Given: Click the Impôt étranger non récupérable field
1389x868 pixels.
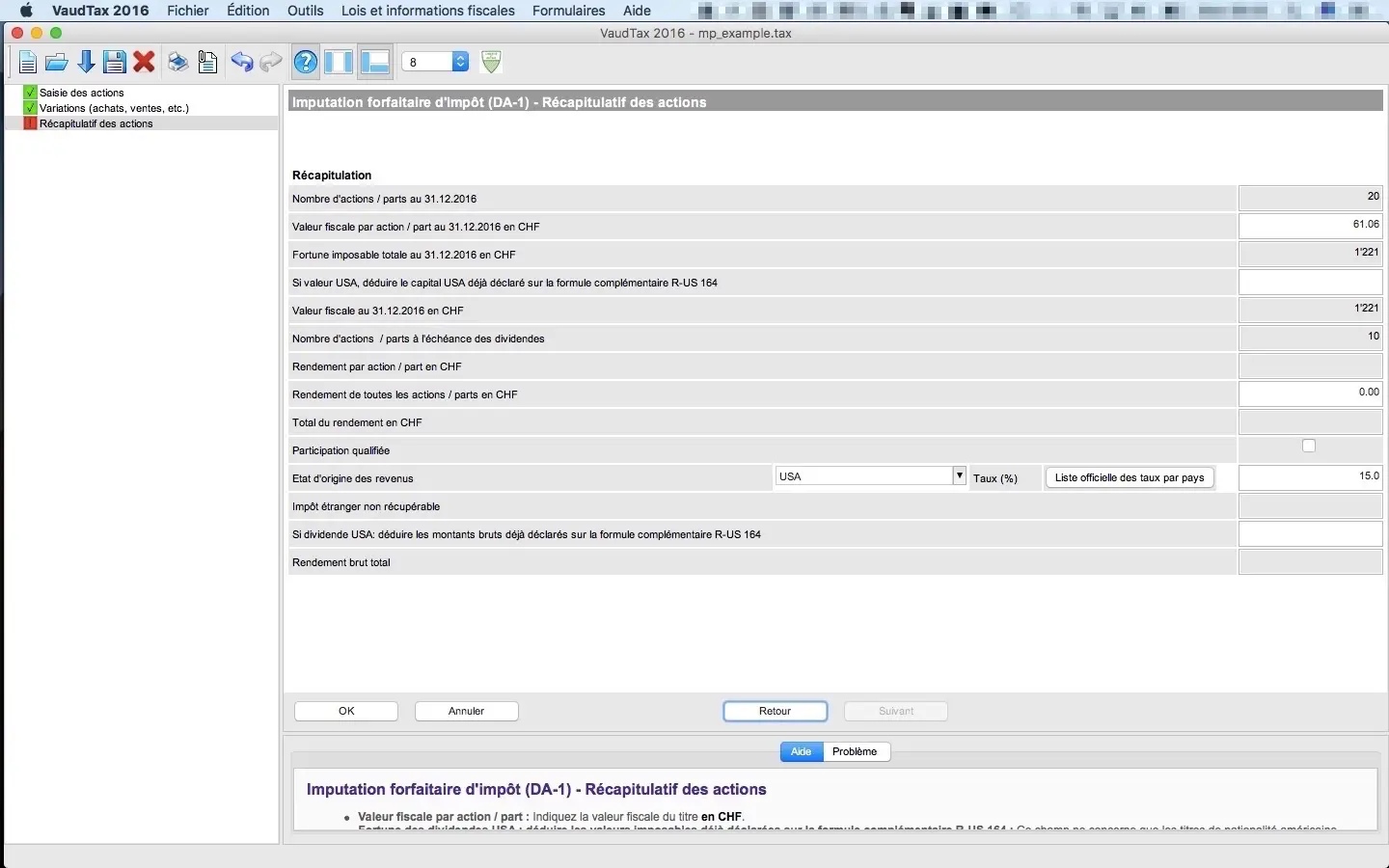Looking at the screenshot, I should 1311,505.
